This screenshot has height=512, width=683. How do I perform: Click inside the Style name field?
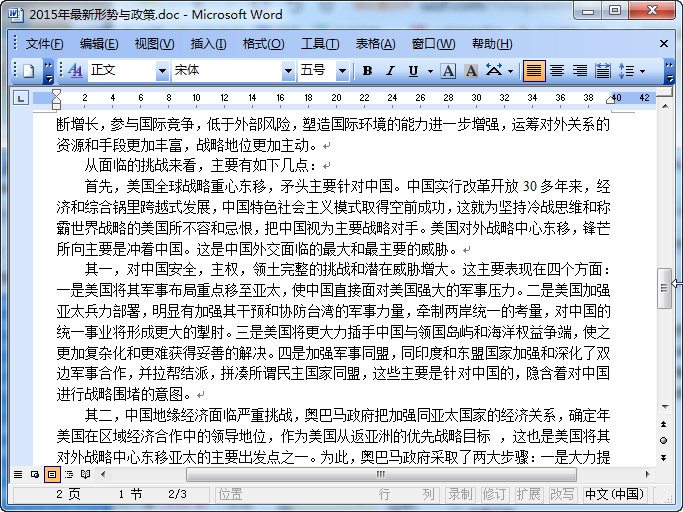122,71
